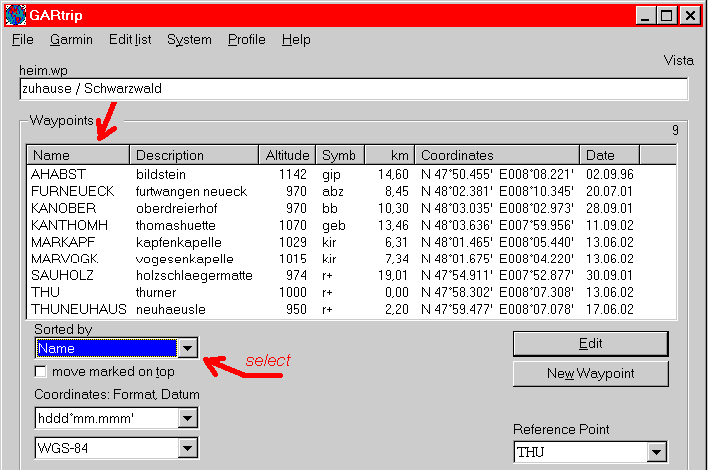708x475 pixels.
Task: Open the File menu
Action: (x=22, y=40)
